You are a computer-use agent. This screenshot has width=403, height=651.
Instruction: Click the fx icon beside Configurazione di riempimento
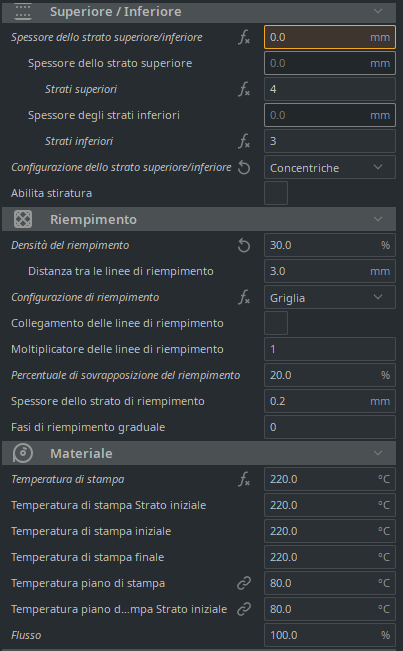click(244, 297)
